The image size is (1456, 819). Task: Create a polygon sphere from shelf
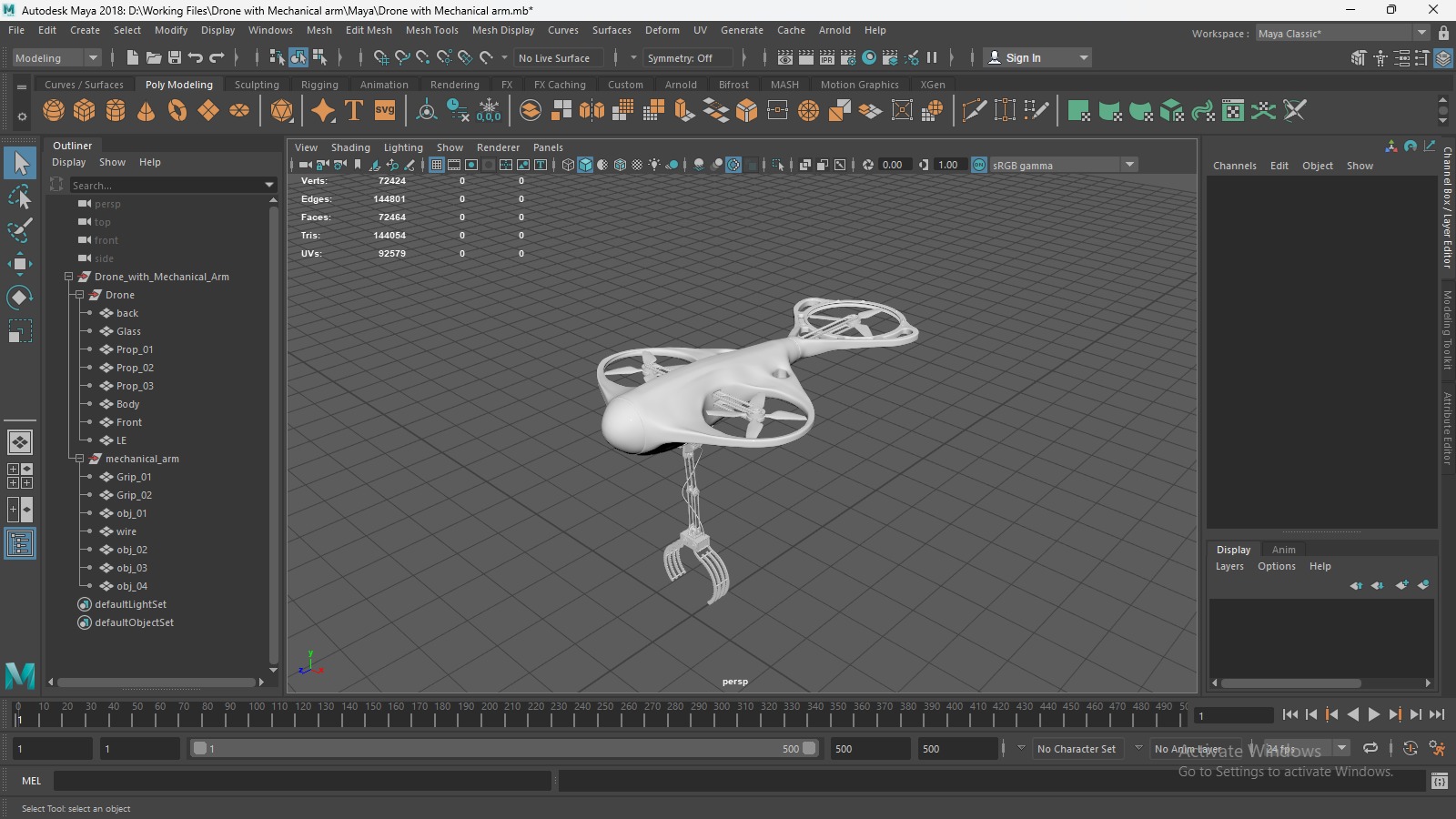54,111
